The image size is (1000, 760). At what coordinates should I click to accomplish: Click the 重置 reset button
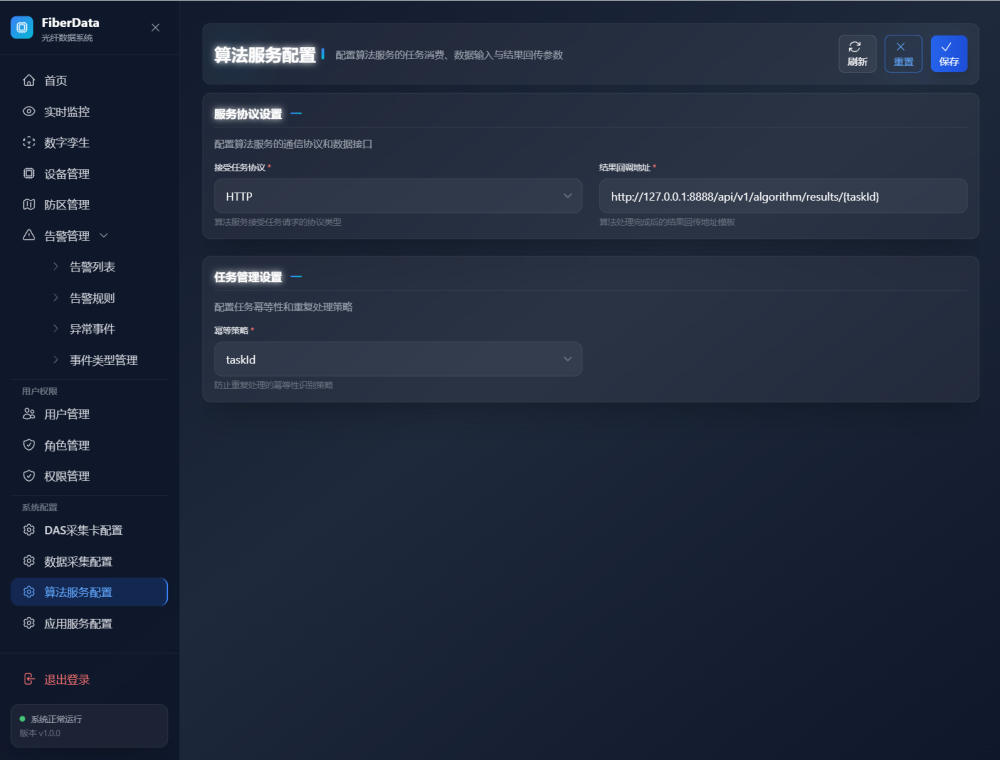tap(903, 54)
